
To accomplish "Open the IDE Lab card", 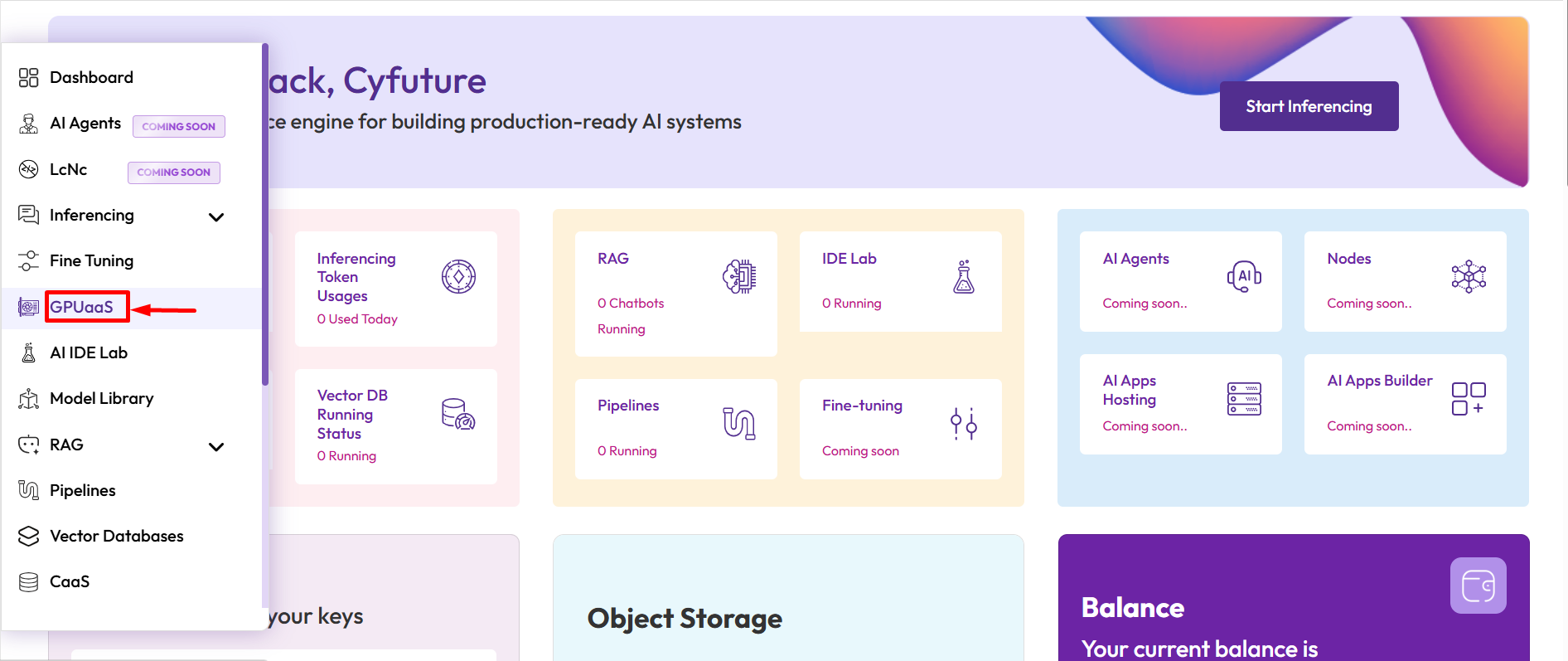I will tap(900, 281).
